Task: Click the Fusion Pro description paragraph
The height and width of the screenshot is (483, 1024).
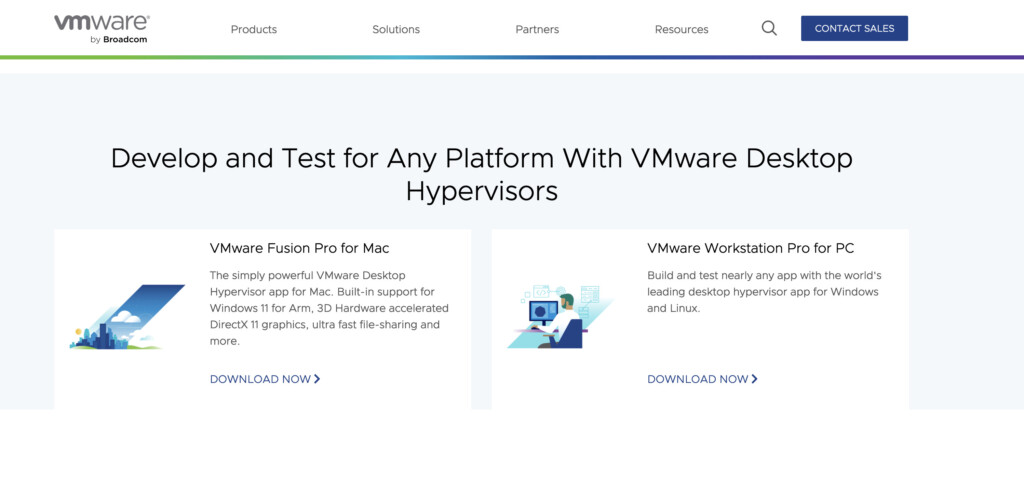Action: 329,308
